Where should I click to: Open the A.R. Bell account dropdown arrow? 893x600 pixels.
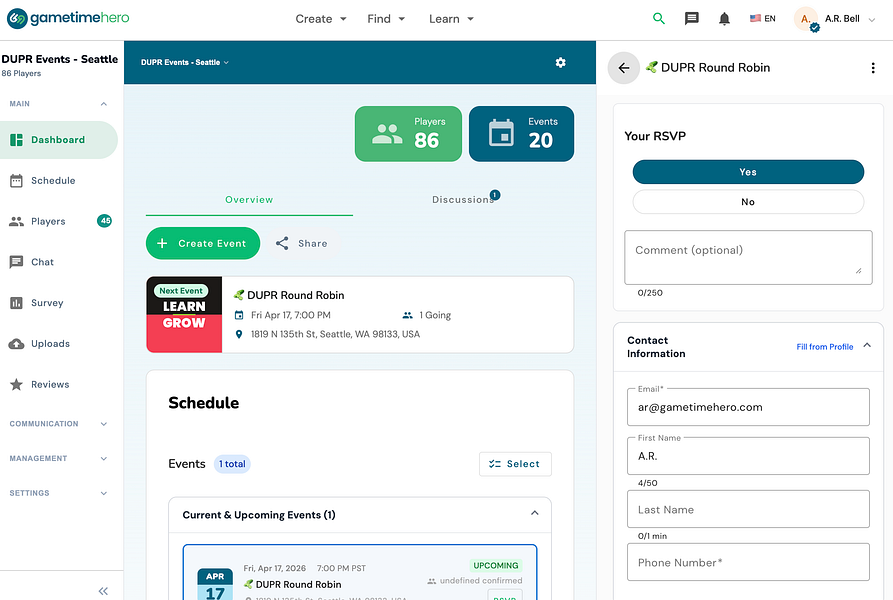pos(871,20)
